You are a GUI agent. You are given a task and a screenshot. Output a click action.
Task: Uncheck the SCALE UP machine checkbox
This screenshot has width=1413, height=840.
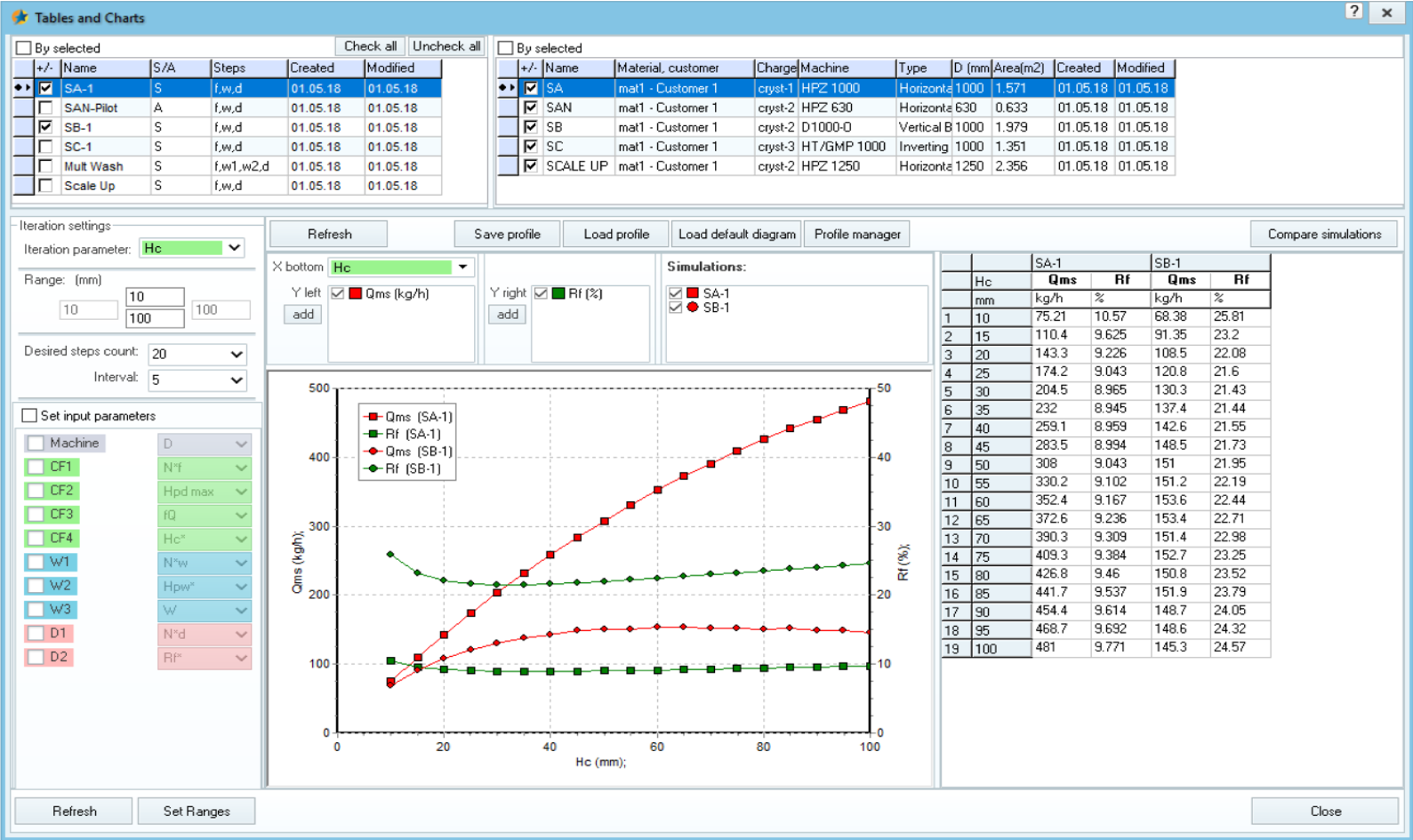pyautogui.click(x=531, y=165)
